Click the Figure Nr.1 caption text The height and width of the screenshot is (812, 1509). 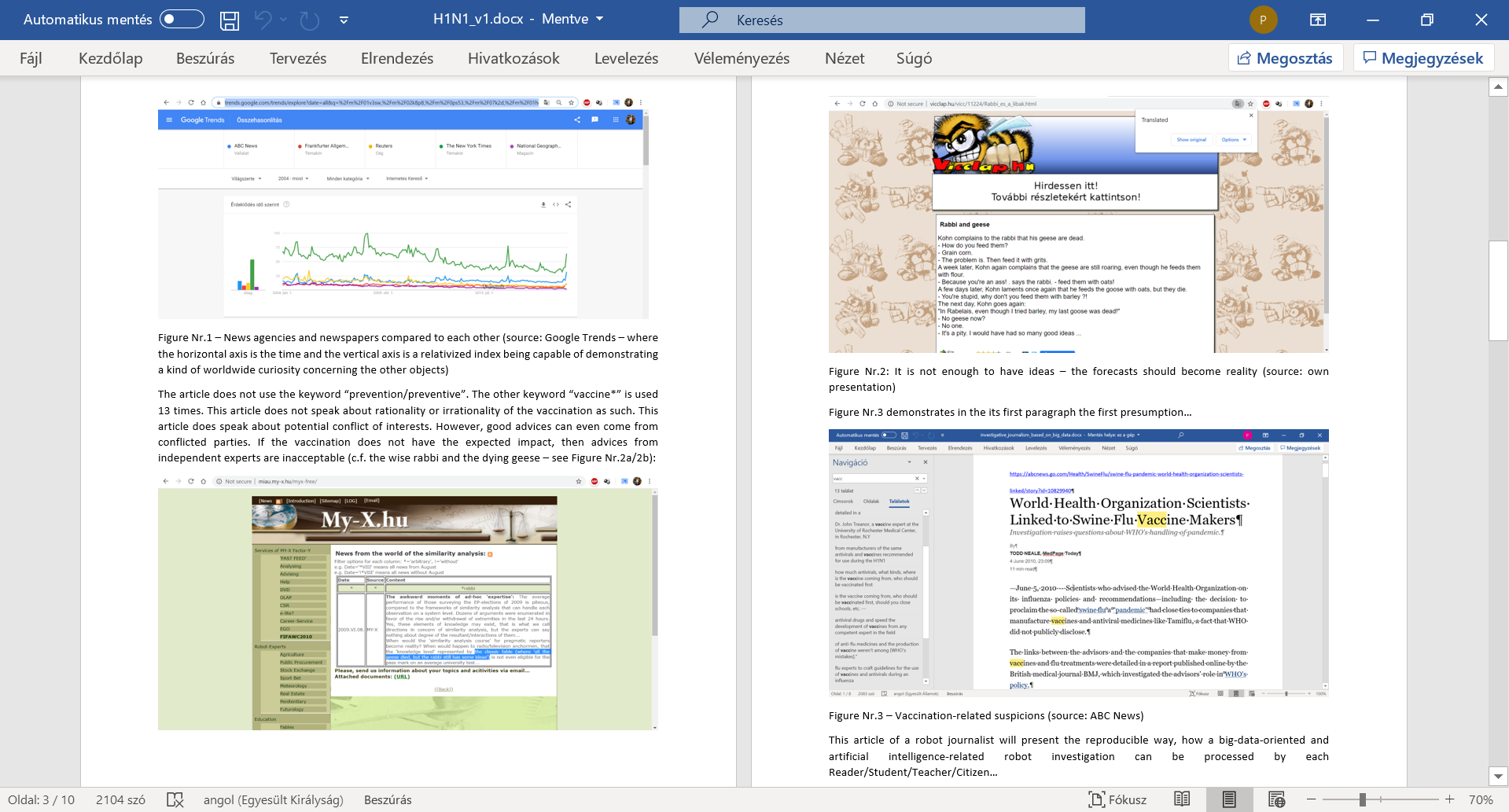tap(408, 354)
